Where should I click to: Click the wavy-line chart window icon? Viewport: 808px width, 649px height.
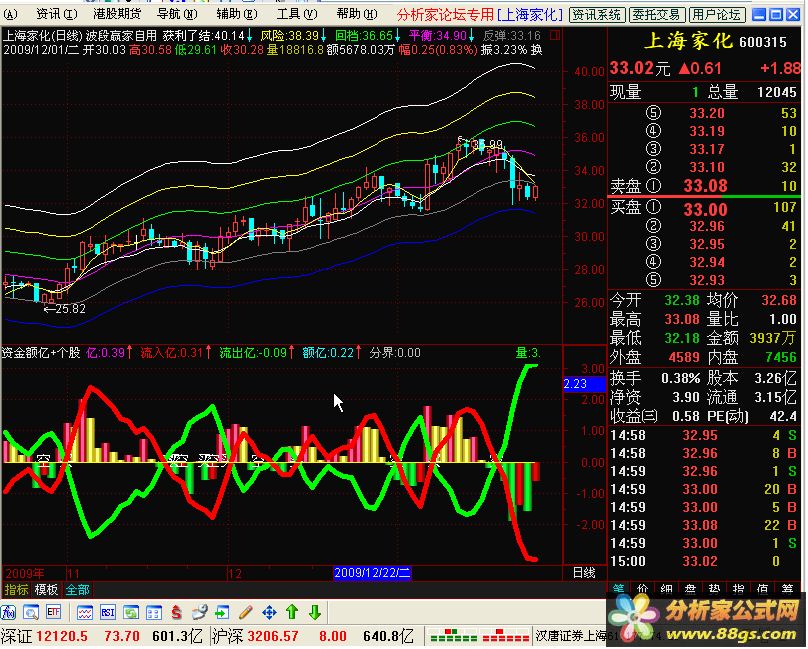click(85, 612)
